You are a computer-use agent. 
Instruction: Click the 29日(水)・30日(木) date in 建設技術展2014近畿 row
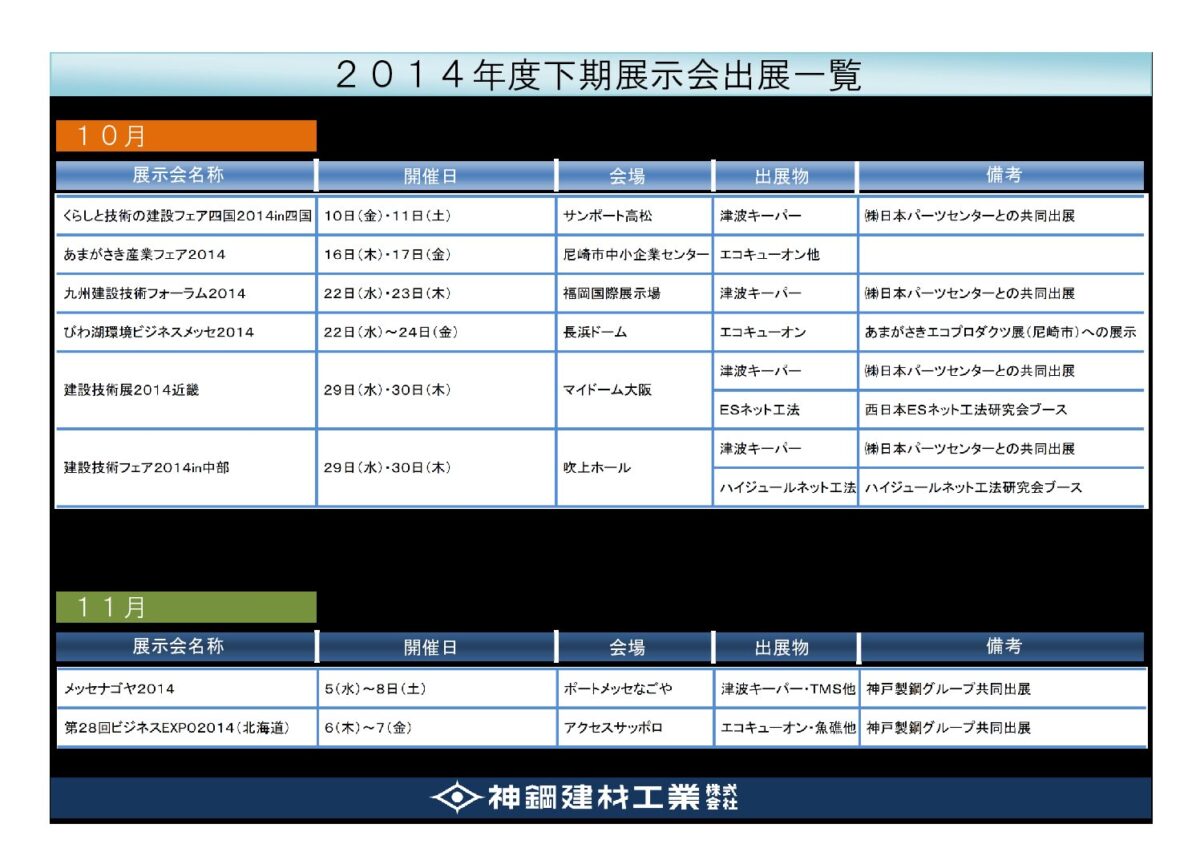click(387, 390)
